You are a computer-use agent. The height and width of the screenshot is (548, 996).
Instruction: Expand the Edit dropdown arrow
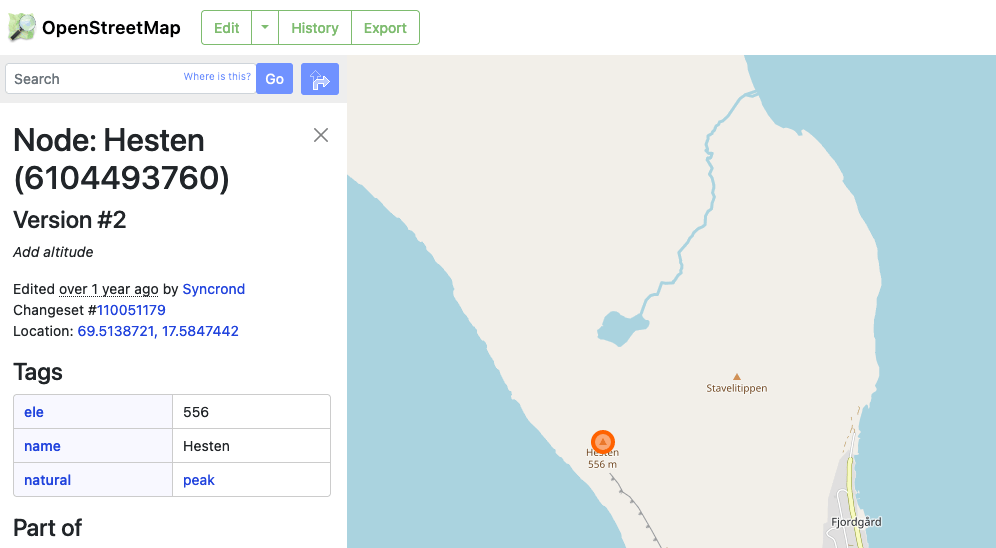tap(265, 28)
